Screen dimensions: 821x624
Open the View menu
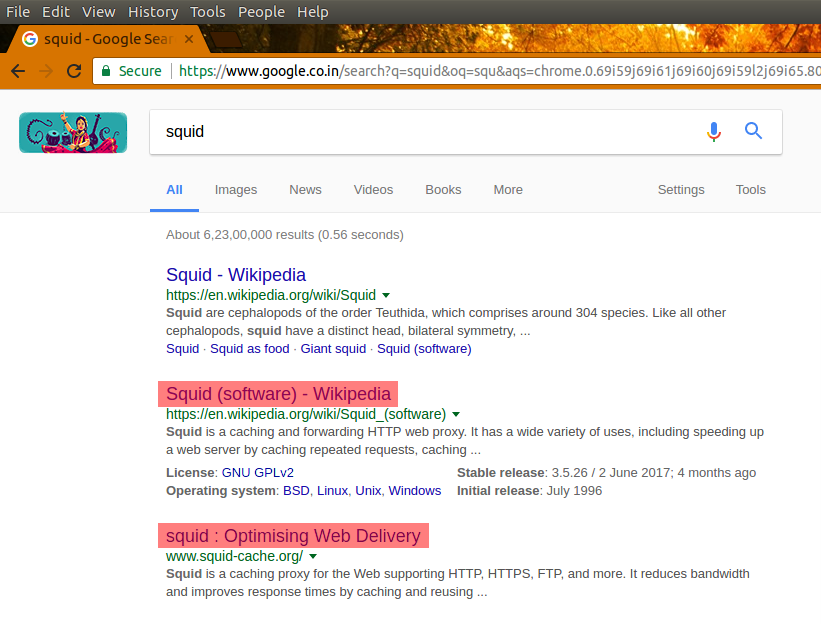click(x=98, y=12)
